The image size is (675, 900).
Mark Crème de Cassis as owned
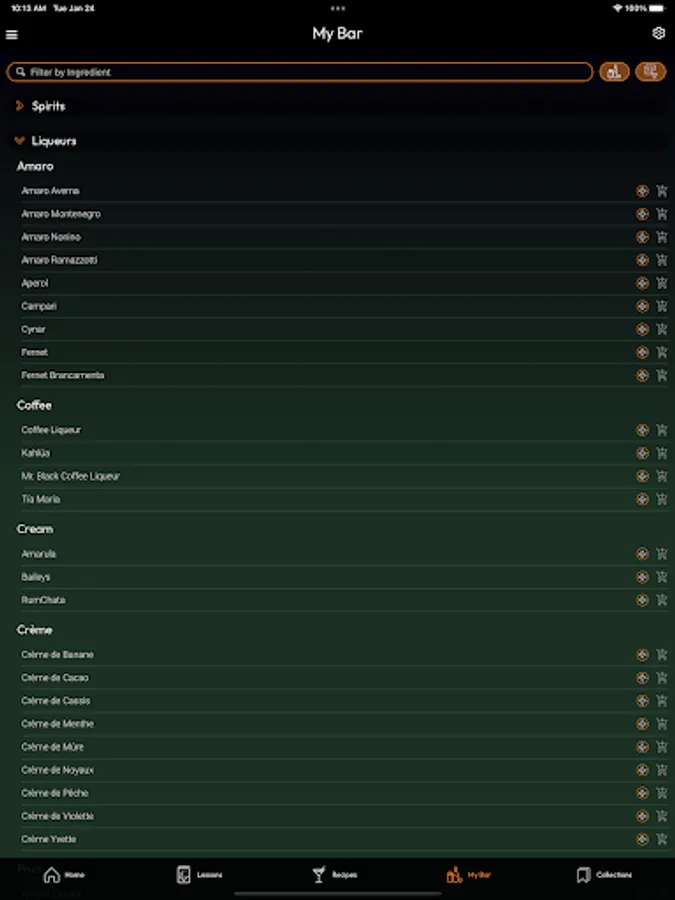point(642,701)
